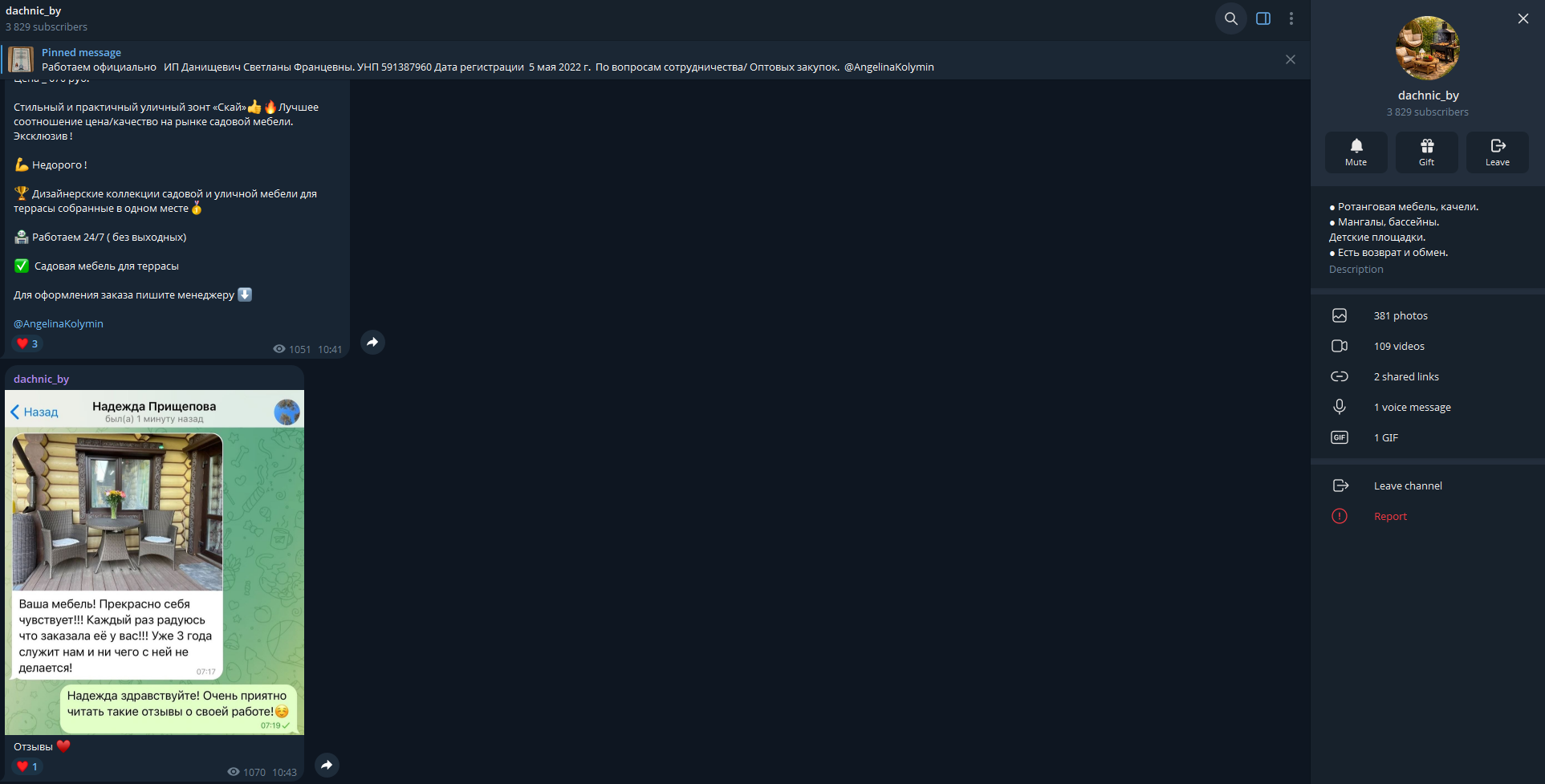
Task: Click the dachnic_by channel title in header
Action: tap(34, 10)
